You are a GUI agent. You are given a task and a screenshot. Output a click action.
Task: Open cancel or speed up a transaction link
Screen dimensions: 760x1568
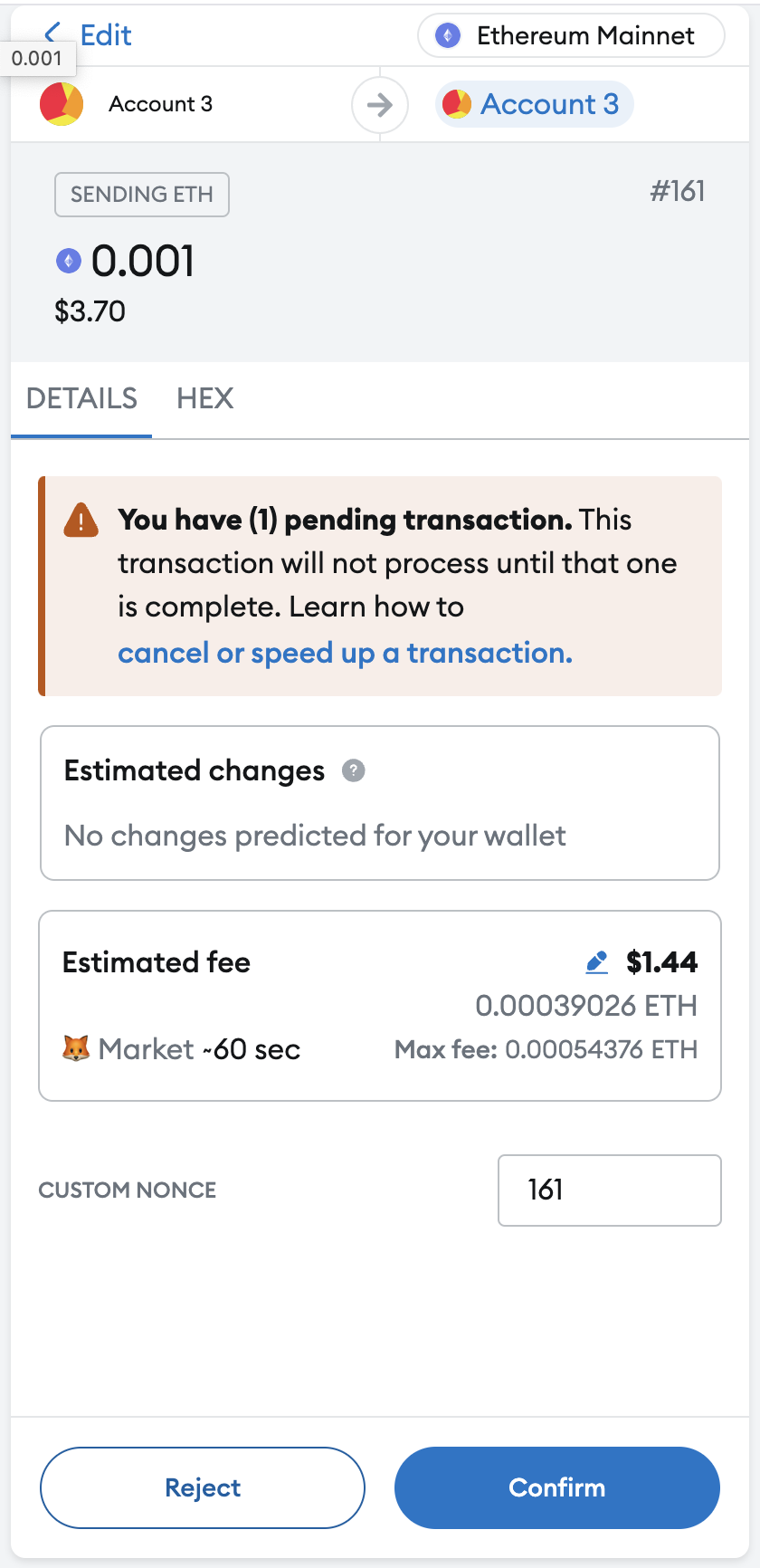pos(345,653)
